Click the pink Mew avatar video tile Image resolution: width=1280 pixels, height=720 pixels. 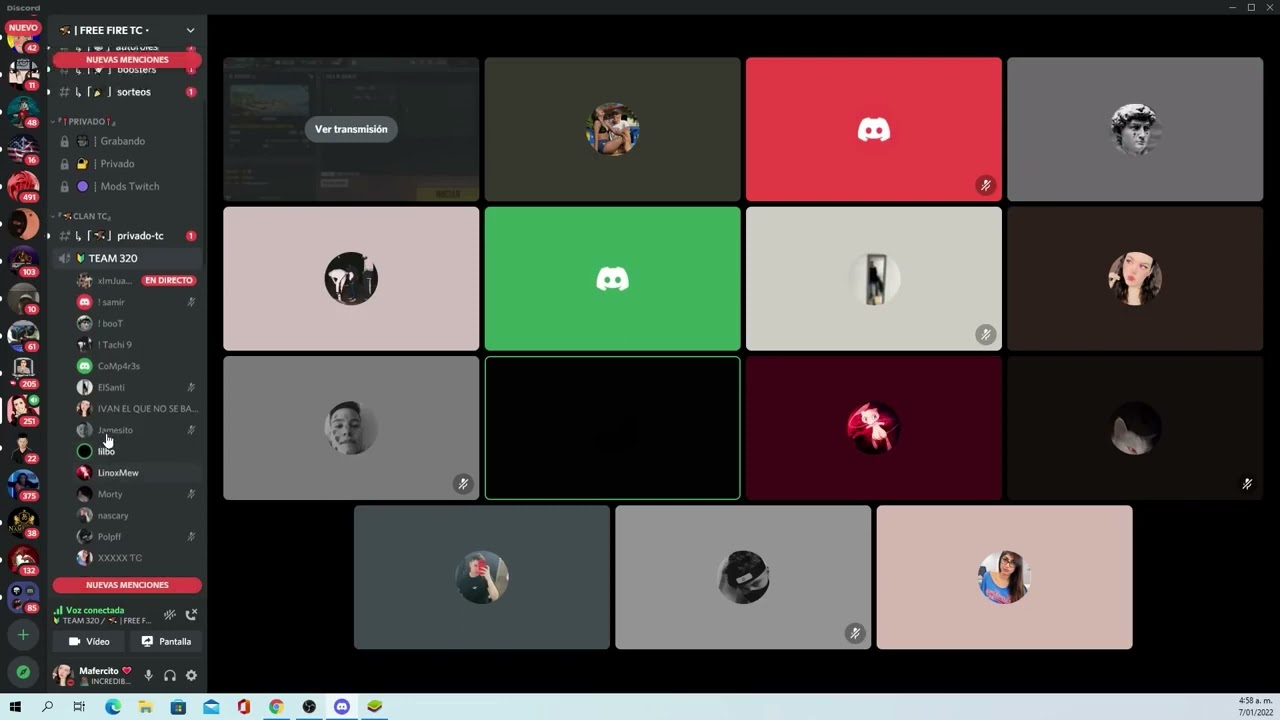pyautogui.click(x=873, y=428)
